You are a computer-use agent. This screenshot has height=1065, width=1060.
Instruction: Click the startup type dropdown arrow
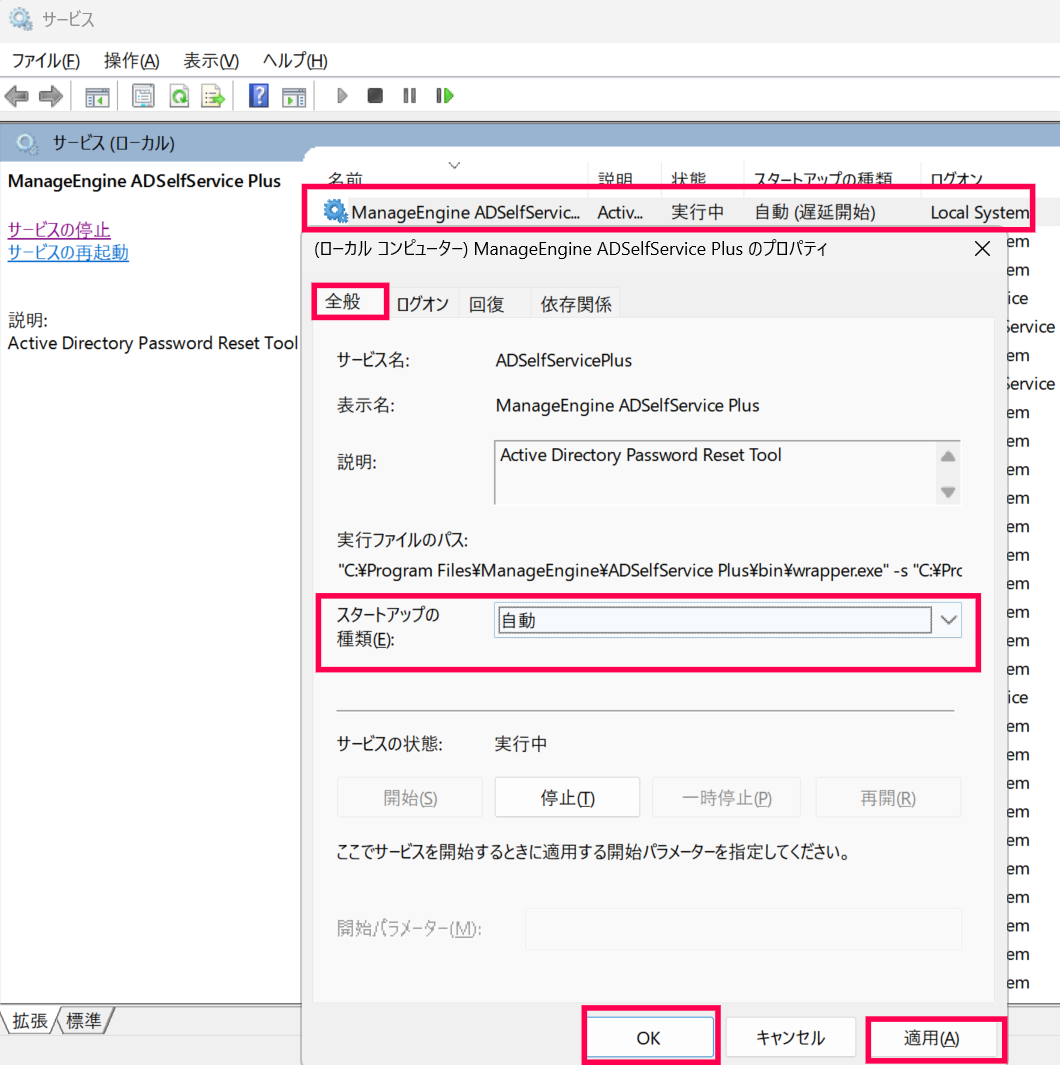949,620
